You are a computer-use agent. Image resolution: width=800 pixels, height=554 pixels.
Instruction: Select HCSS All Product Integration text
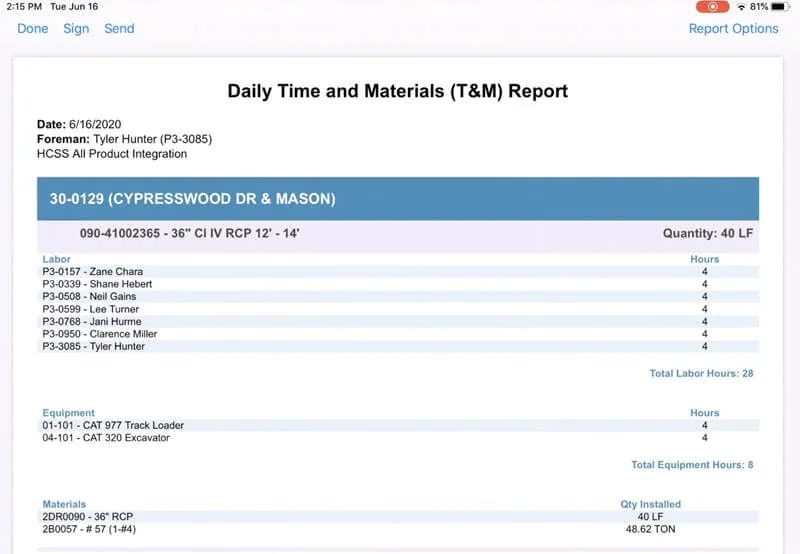click(112, 154)
